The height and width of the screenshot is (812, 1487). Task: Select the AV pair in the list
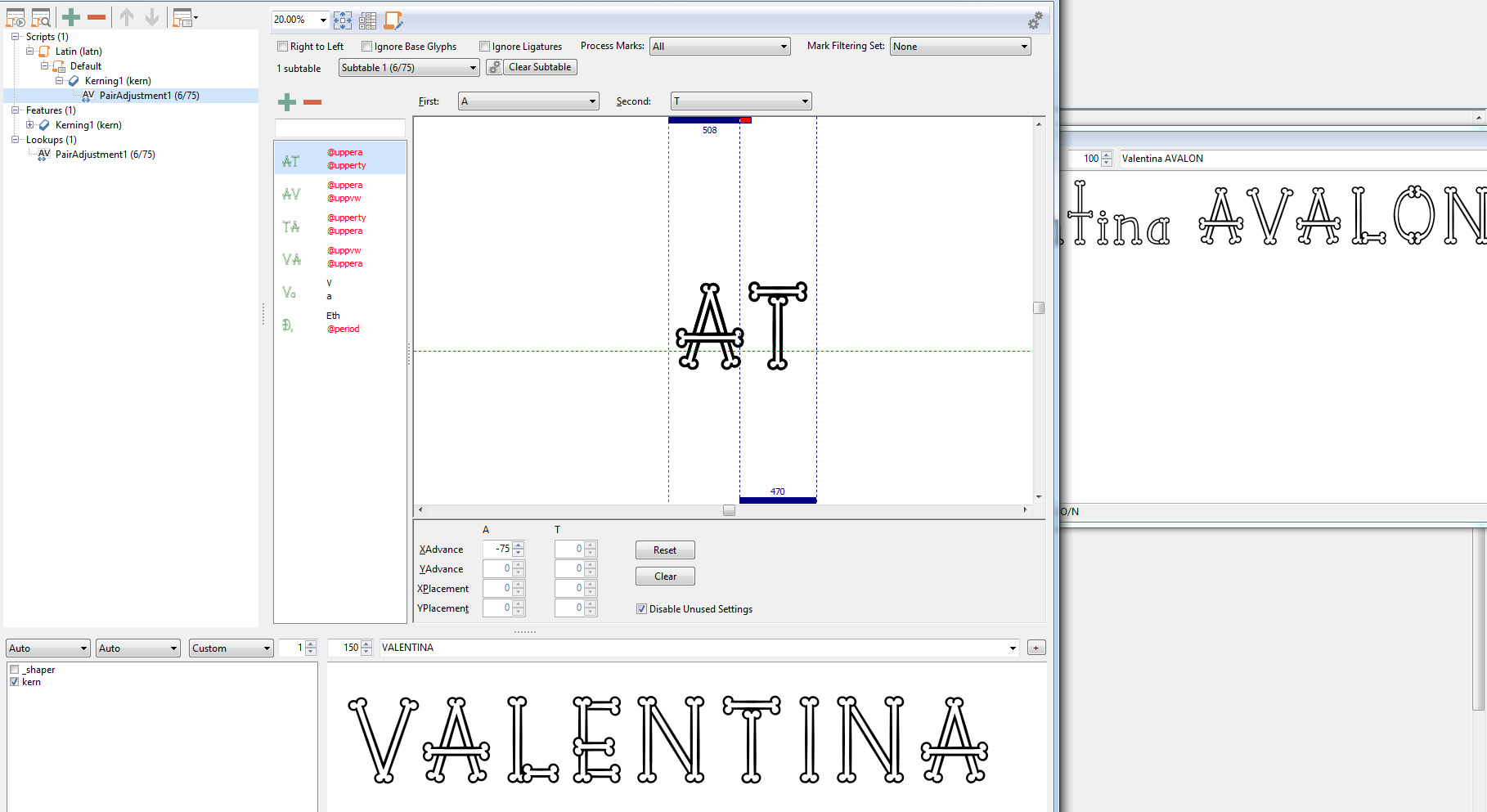coord(339,191)
